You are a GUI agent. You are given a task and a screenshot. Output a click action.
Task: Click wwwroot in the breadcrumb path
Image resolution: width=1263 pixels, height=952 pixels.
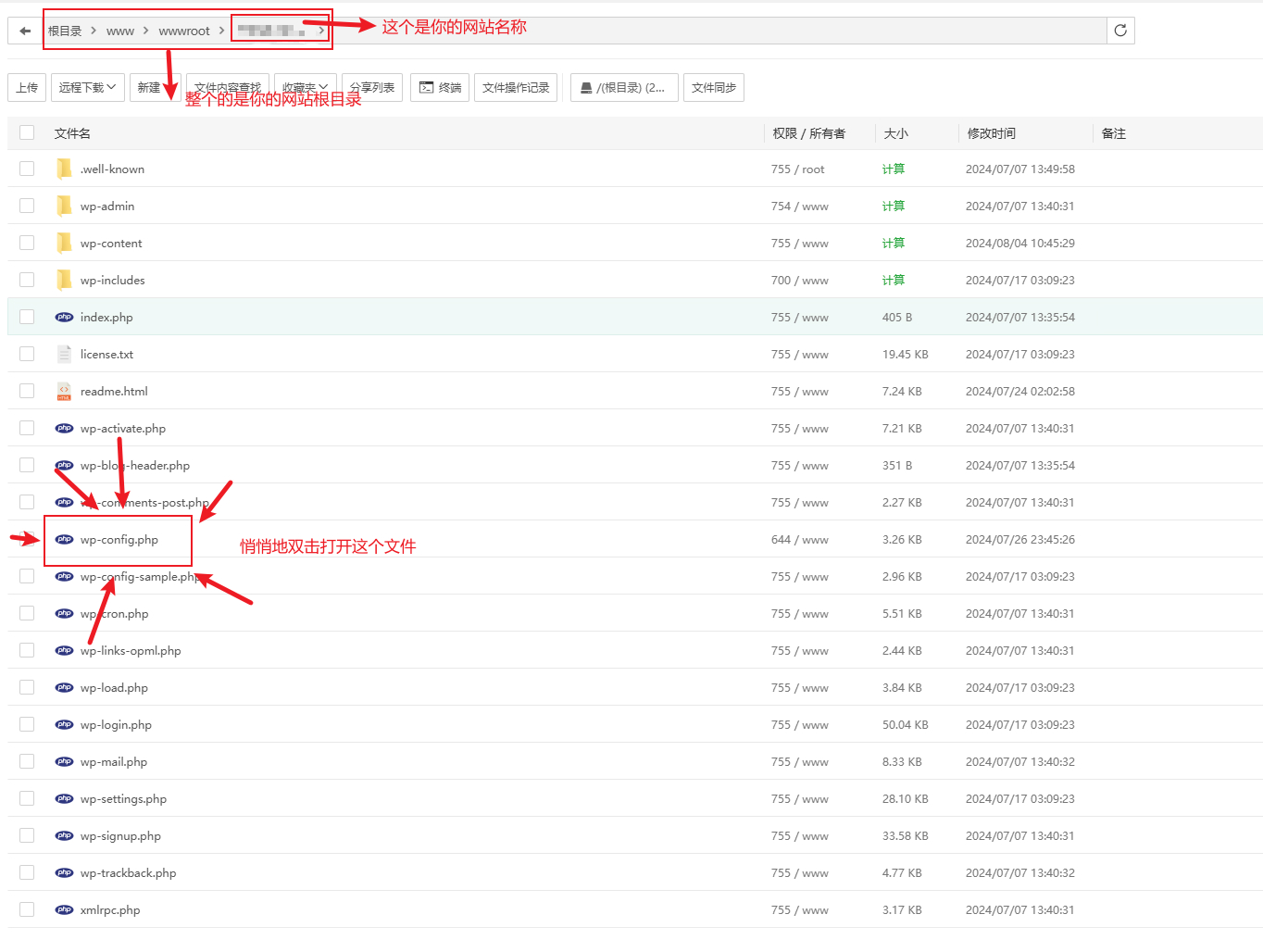184,31
